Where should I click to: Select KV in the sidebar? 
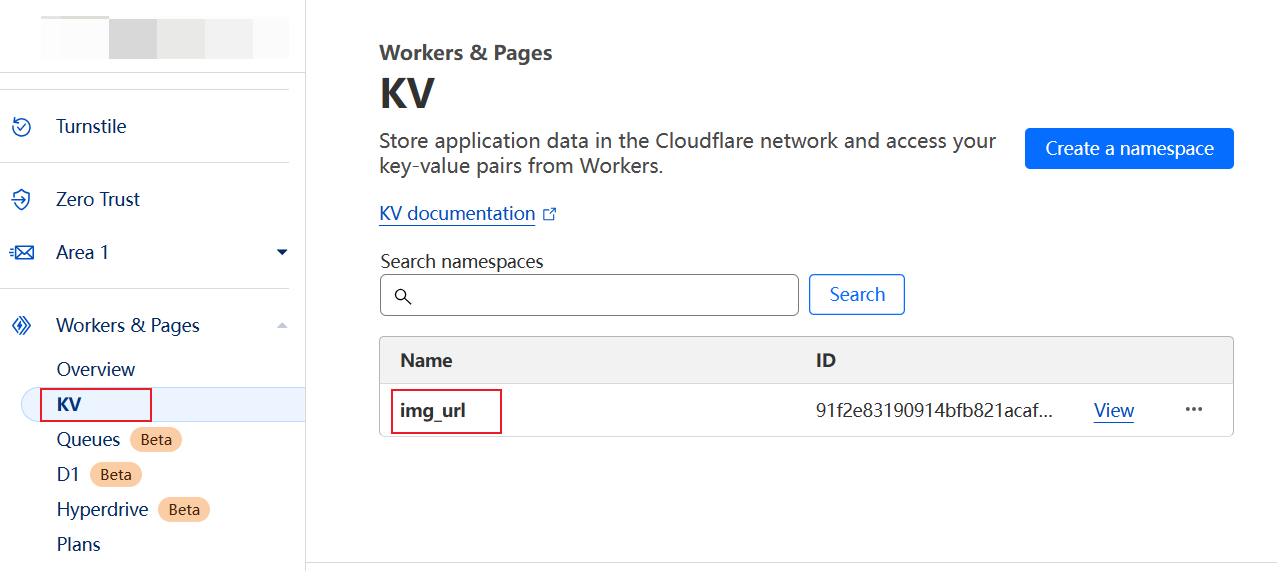click(69, 405)
